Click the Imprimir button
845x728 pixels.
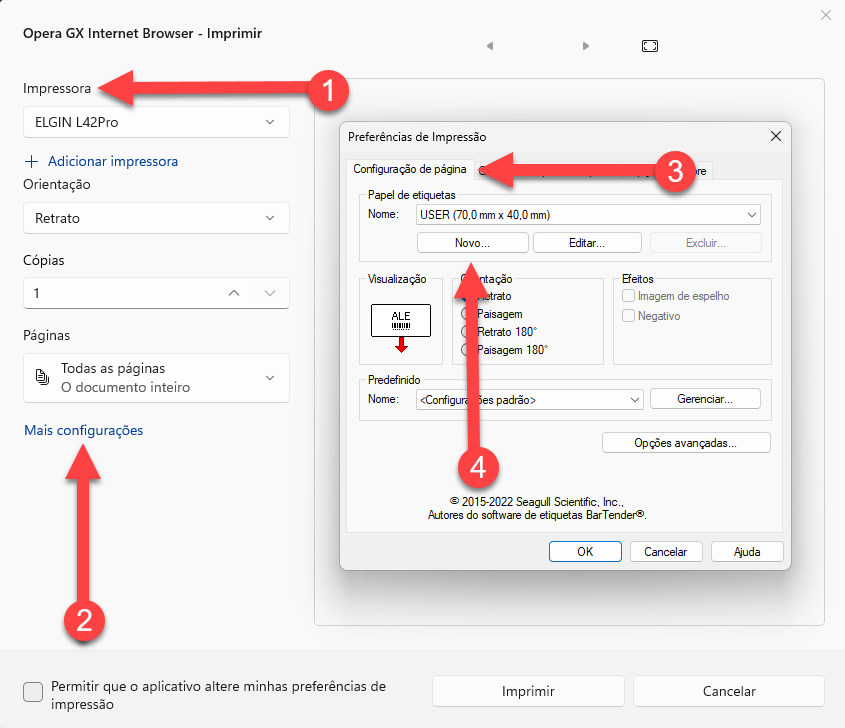click(528, 691)
